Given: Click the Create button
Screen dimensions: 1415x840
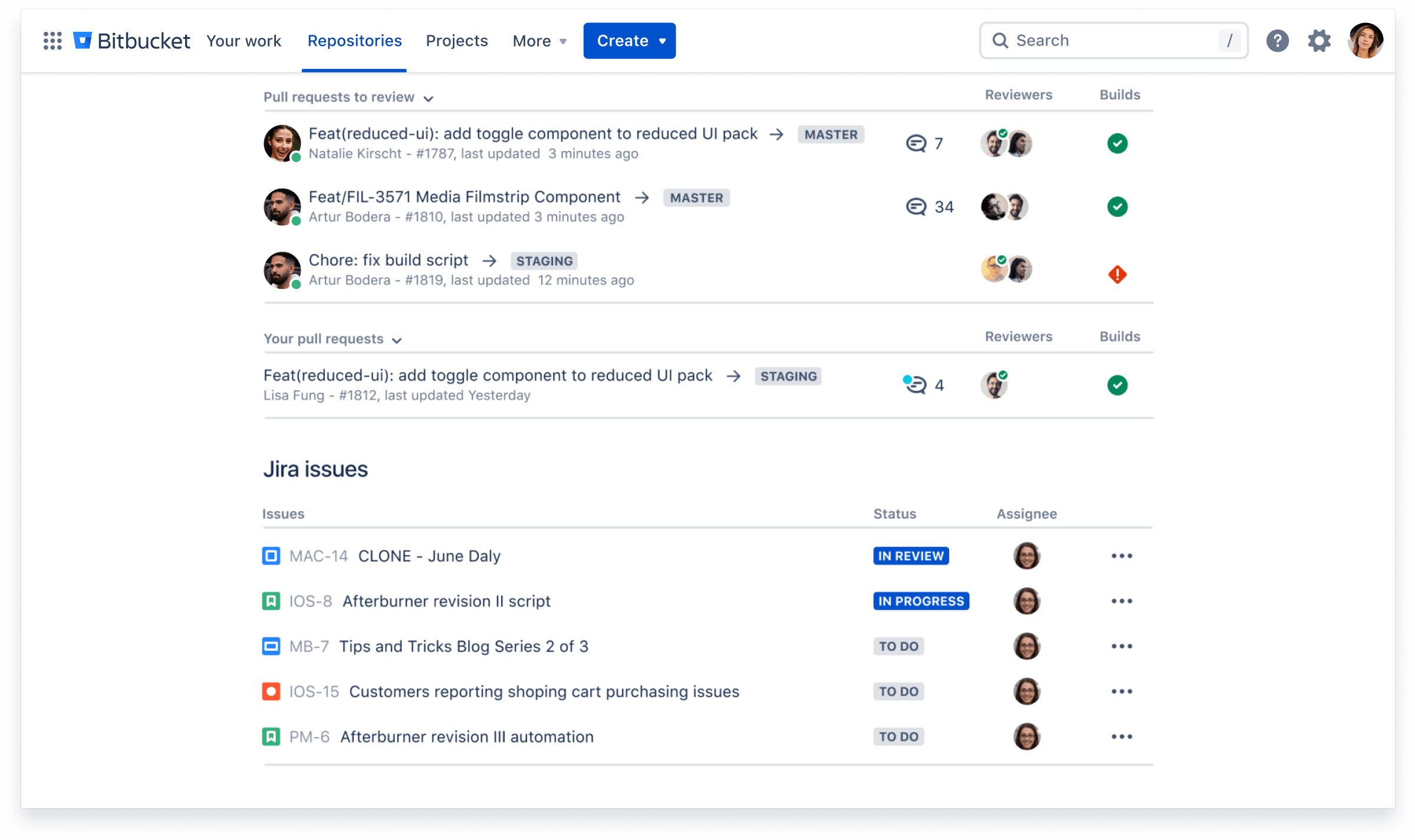Looking at the screenshot, I should (629, 41).
